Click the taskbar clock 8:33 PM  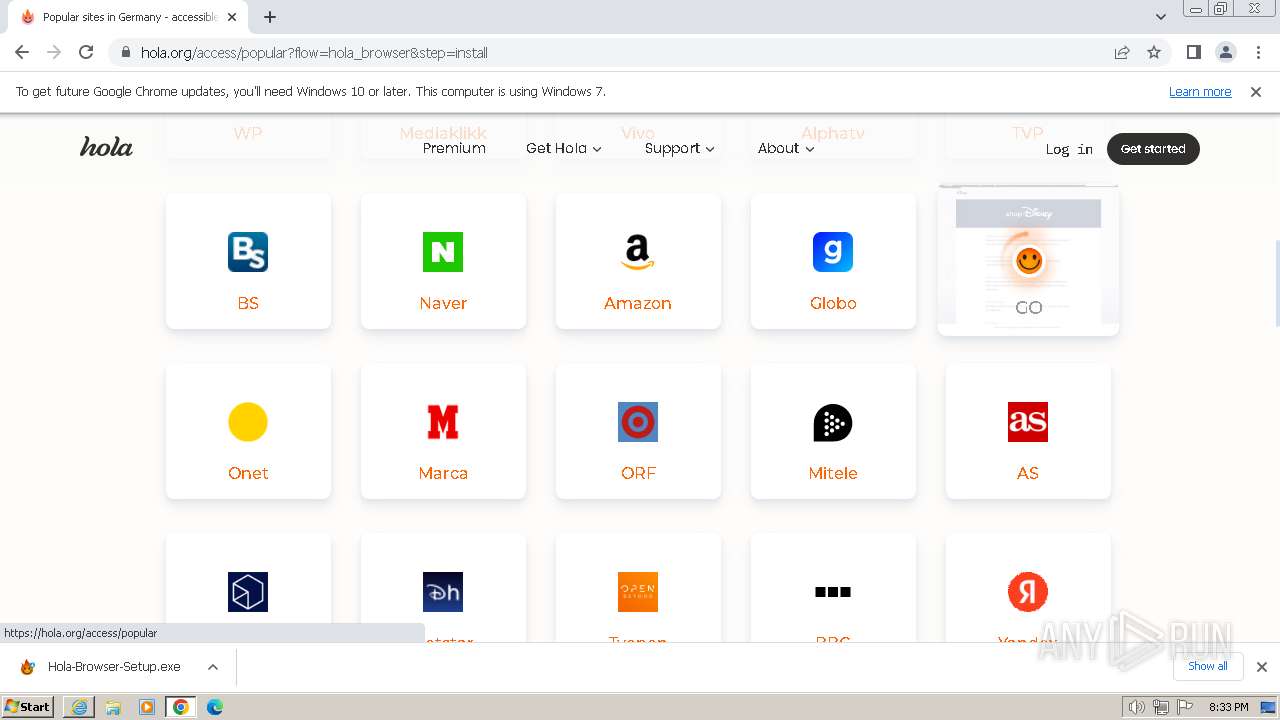point(1228,707)
